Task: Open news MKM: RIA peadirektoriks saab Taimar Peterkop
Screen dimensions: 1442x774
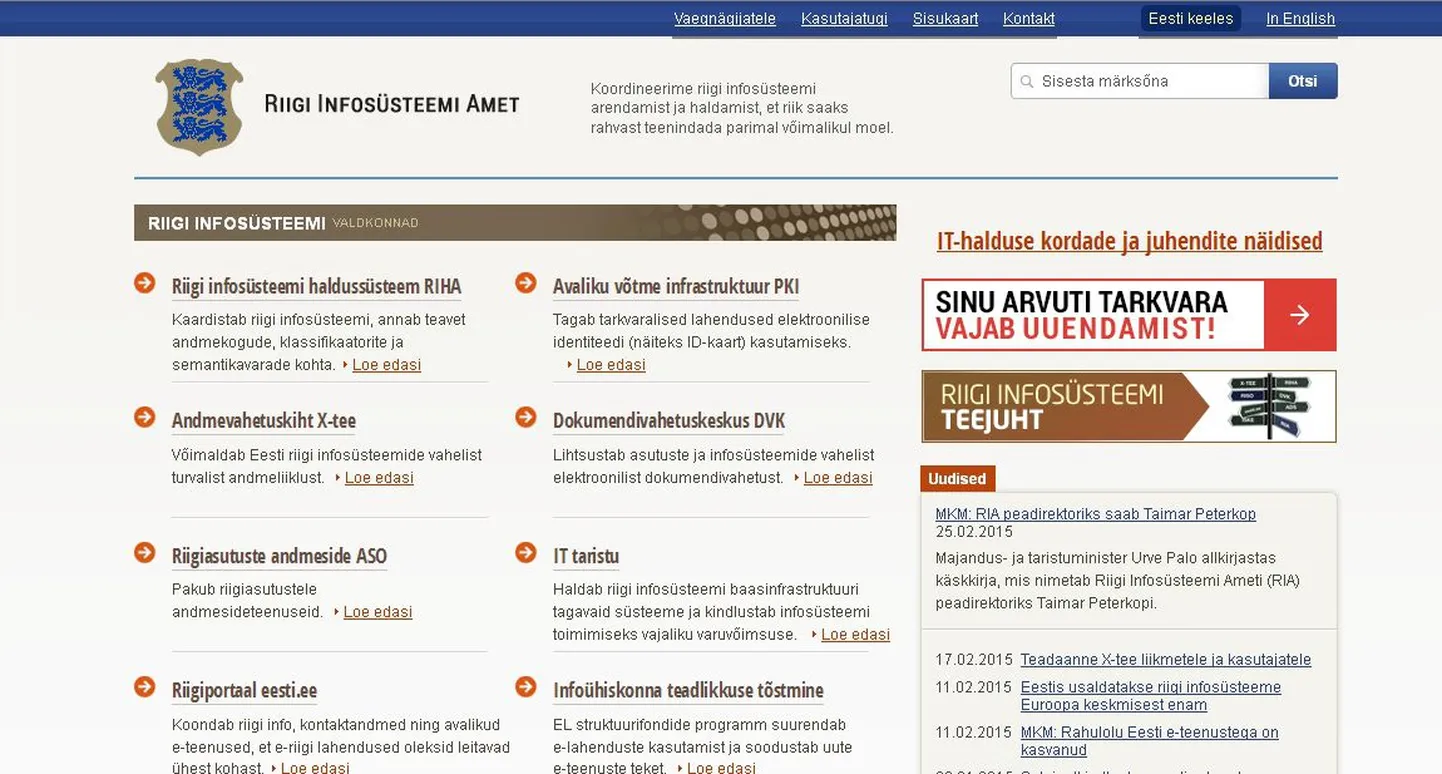Action: point(1095,514)
